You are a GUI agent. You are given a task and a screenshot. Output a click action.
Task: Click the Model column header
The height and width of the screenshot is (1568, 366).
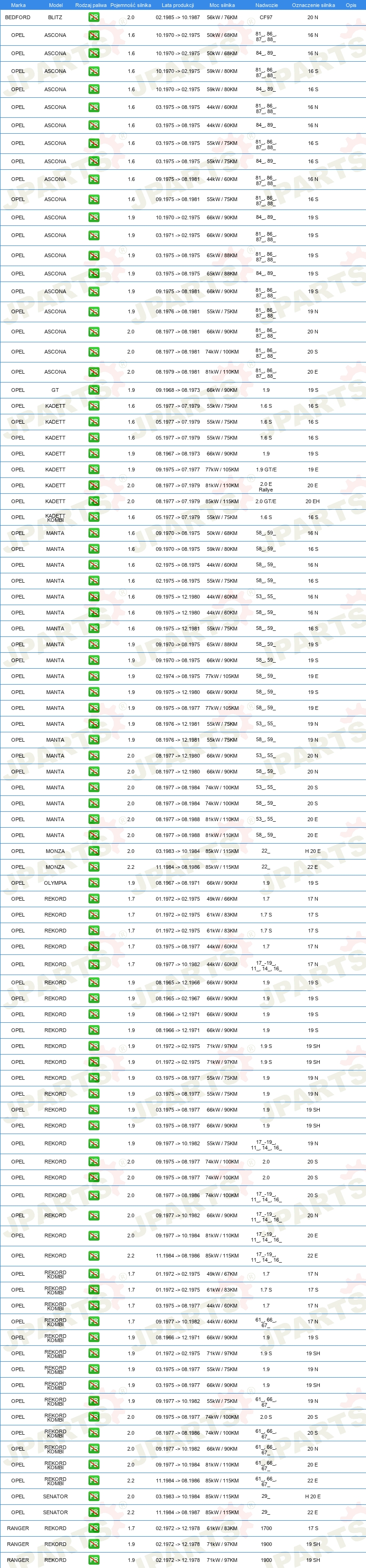[x=55, y=5]
